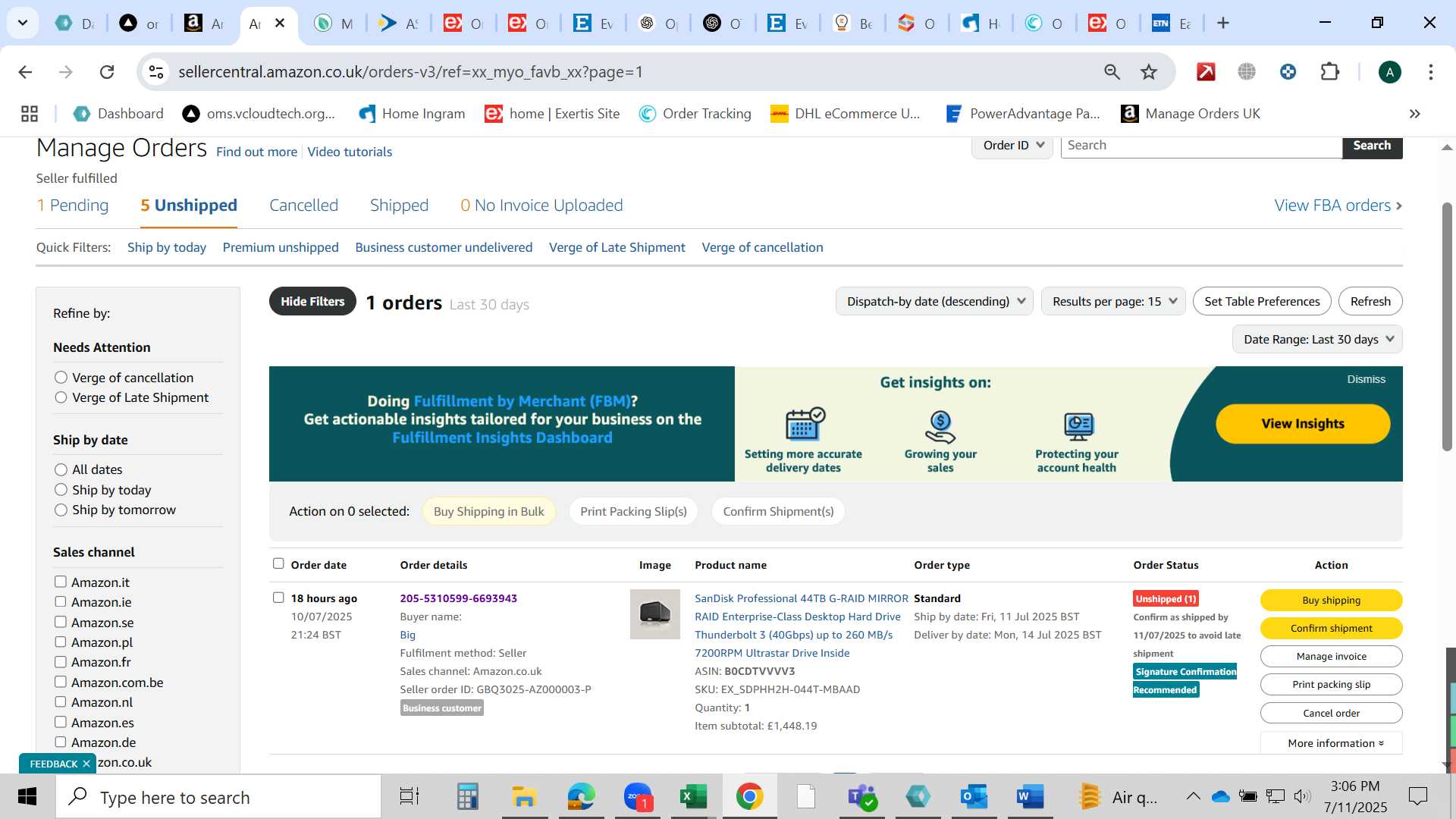
Task: Click yellow Buy shipping button
Action: (x=1331, y=600)
